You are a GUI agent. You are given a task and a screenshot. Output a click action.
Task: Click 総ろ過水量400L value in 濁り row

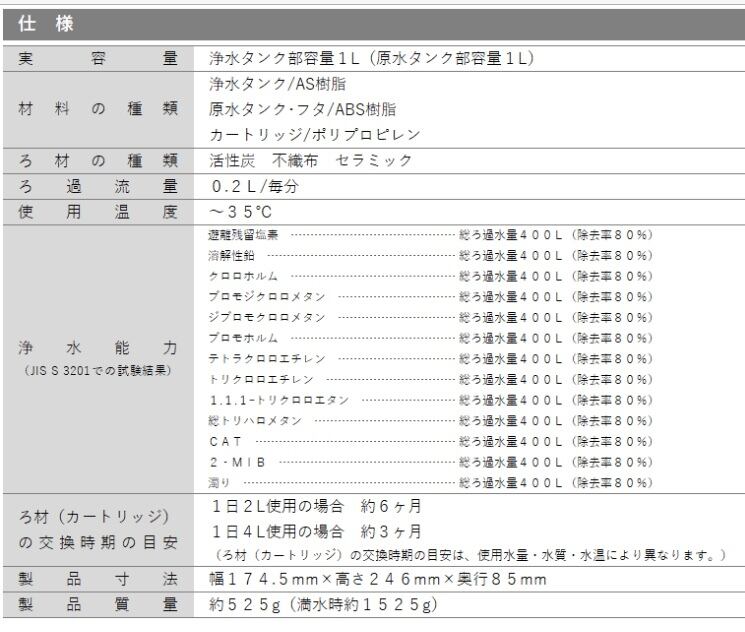tap(511, 483)
